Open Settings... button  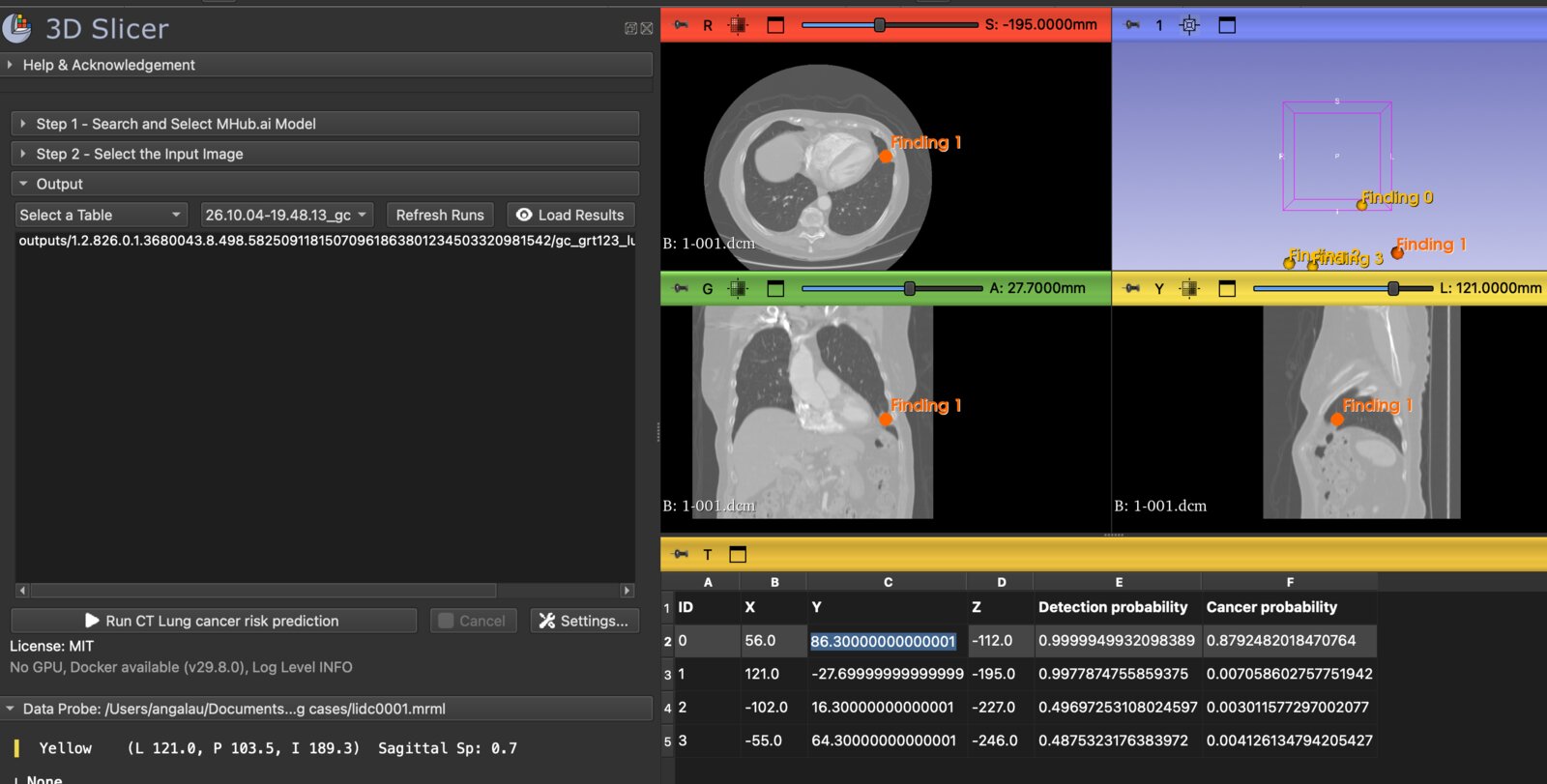[x=584, y=621]
